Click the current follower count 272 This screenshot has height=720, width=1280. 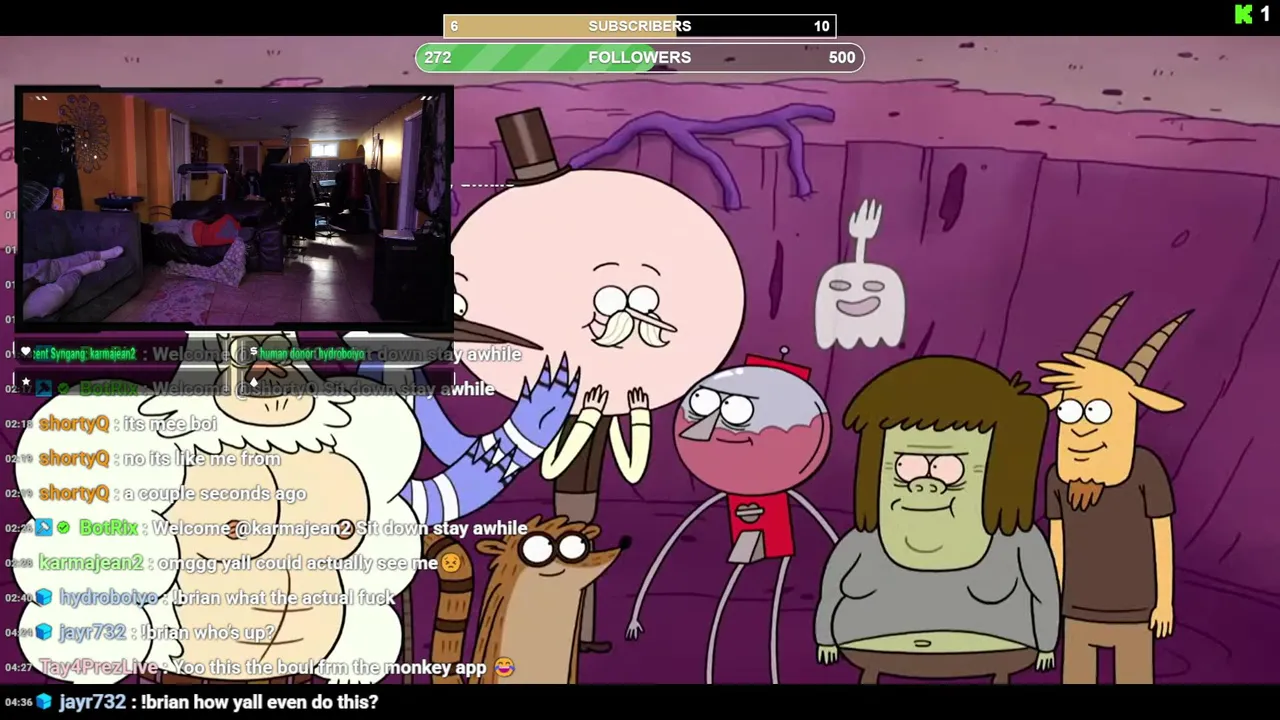[438, 58]
